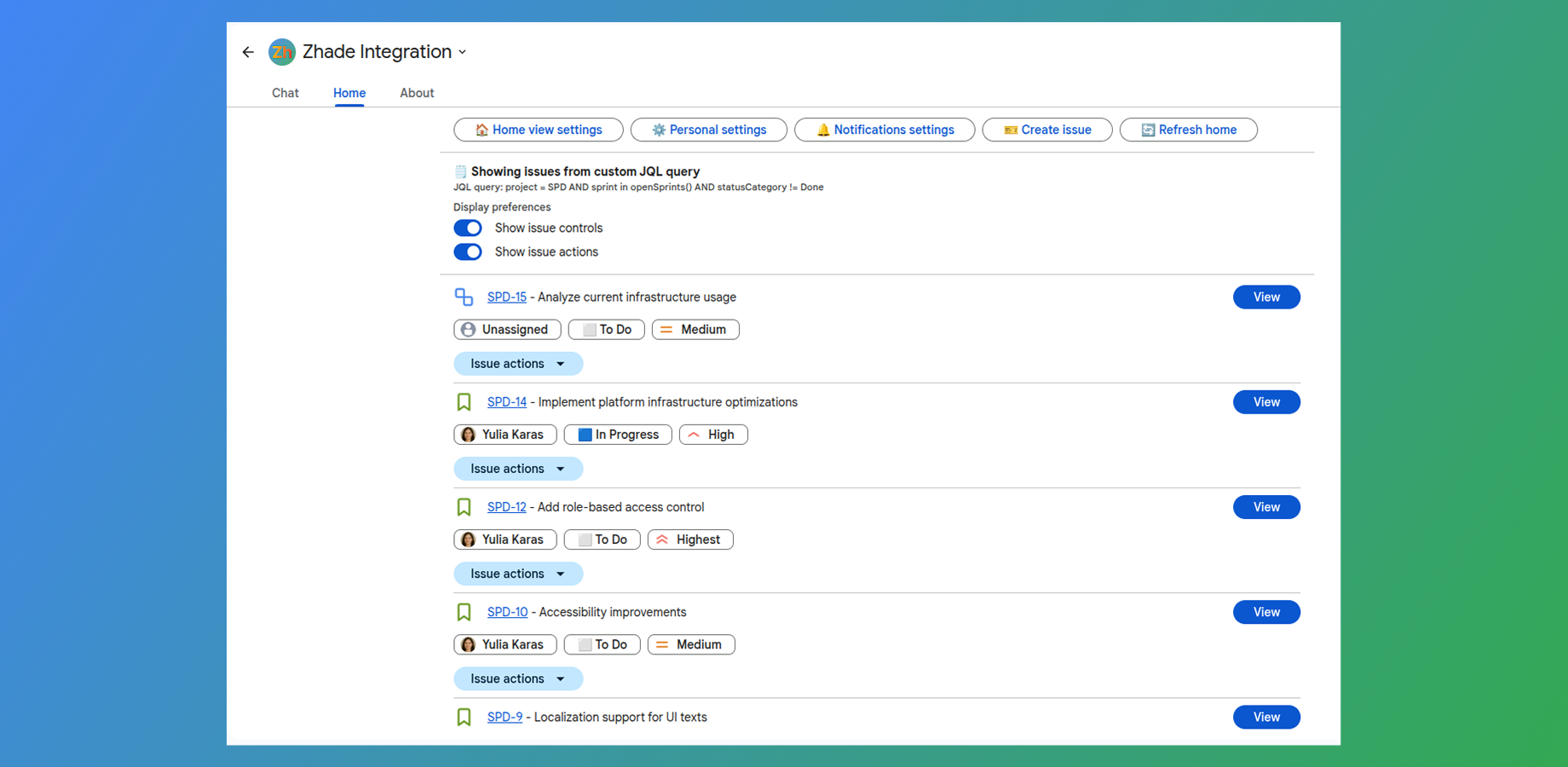The width and height of the screenshot is (1568, 767).
Task: Disable the Show issue actions toggle
Action: click(x=468, y=251)
